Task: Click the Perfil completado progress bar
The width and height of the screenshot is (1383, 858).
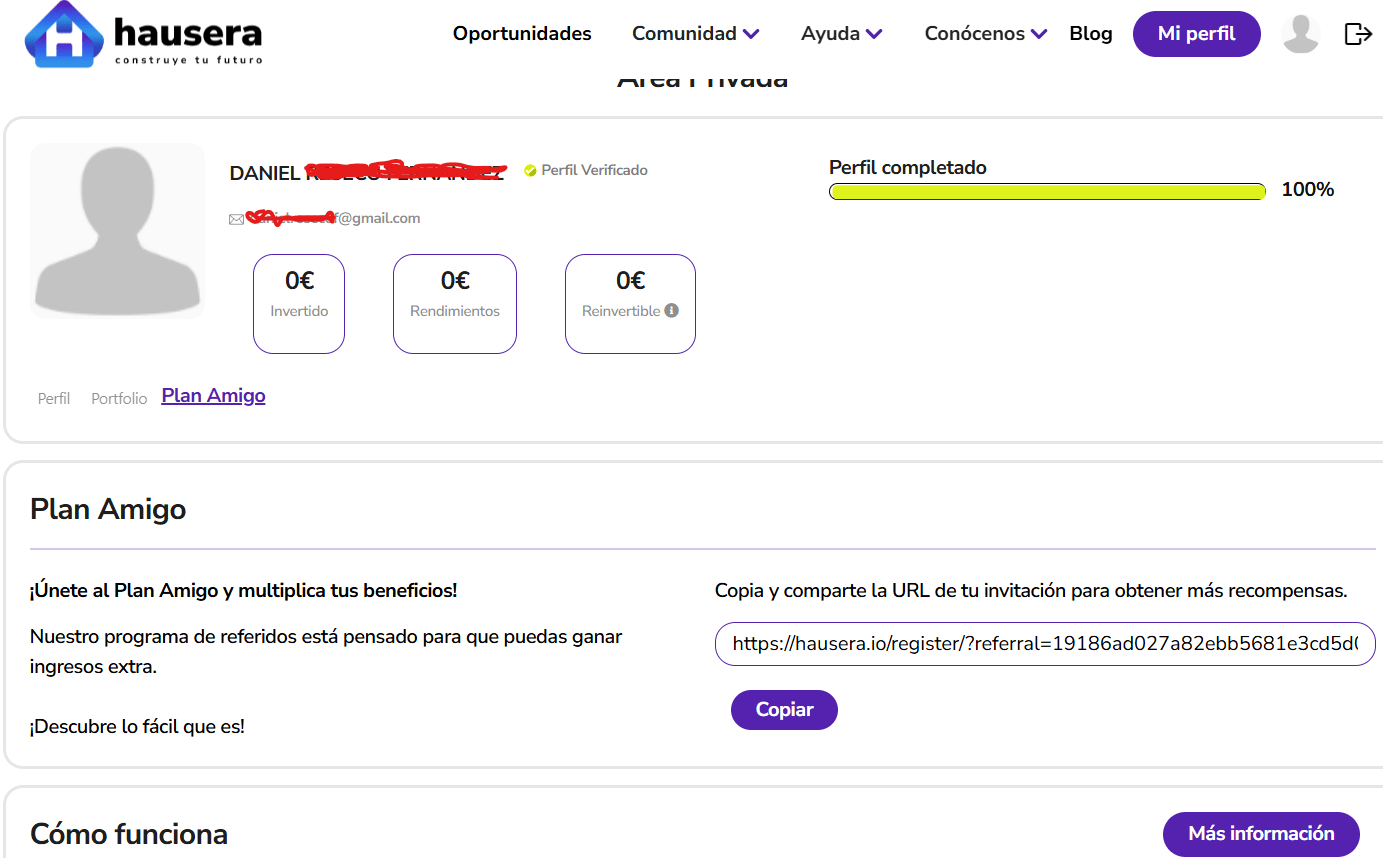Action: pos(1048,191)
